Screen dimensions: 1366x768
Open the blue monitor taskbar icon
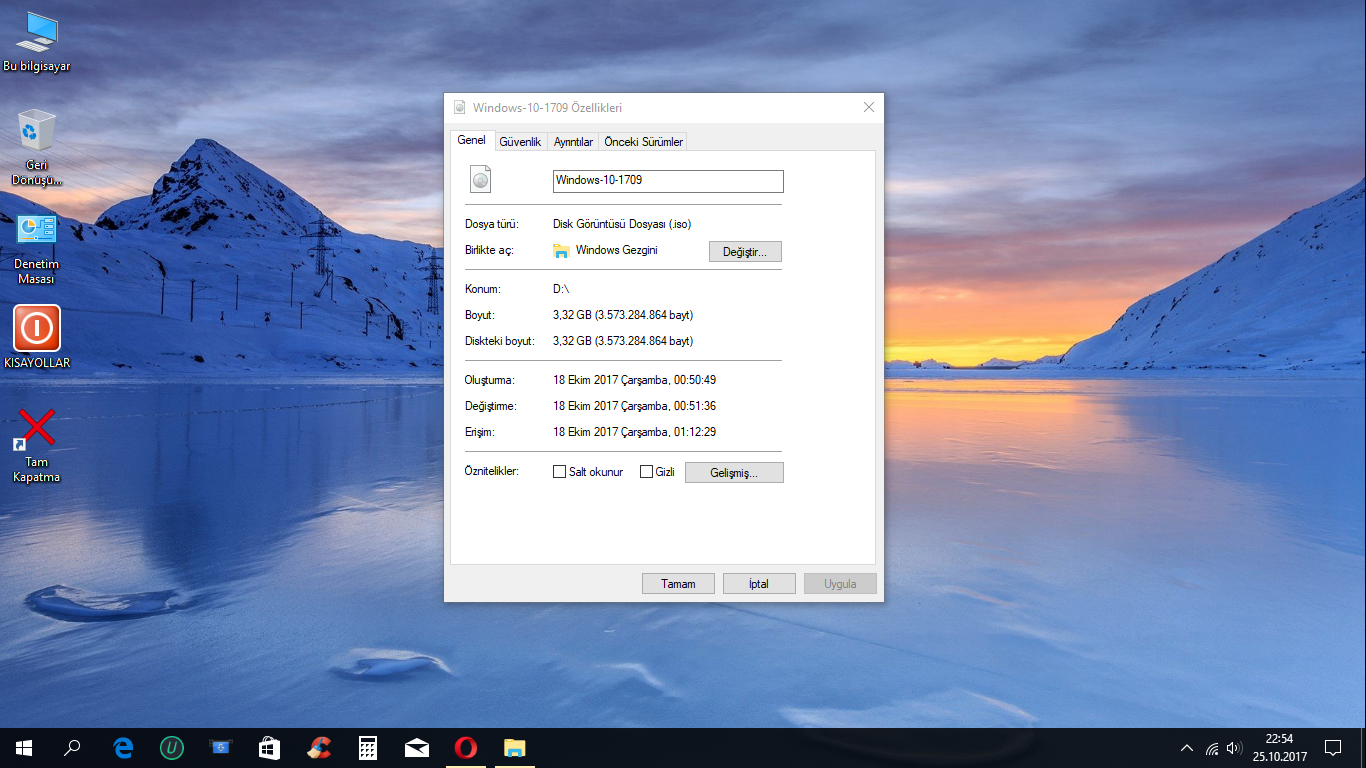[x=221, y=747]
